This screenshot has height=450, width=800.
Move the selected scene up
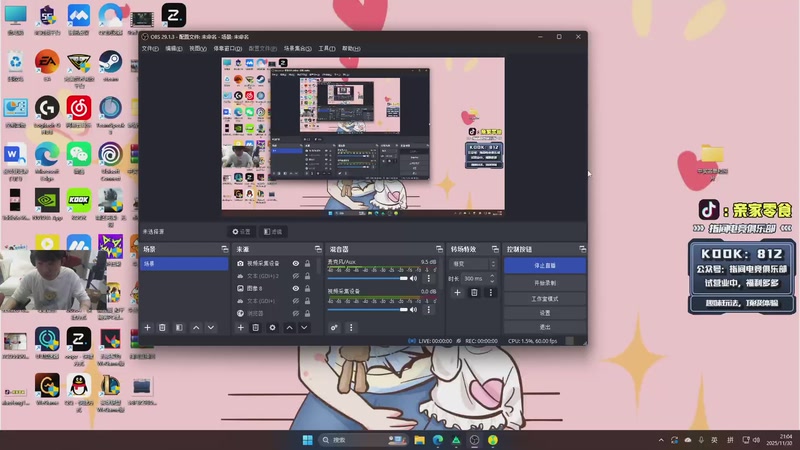coord(196,328)
